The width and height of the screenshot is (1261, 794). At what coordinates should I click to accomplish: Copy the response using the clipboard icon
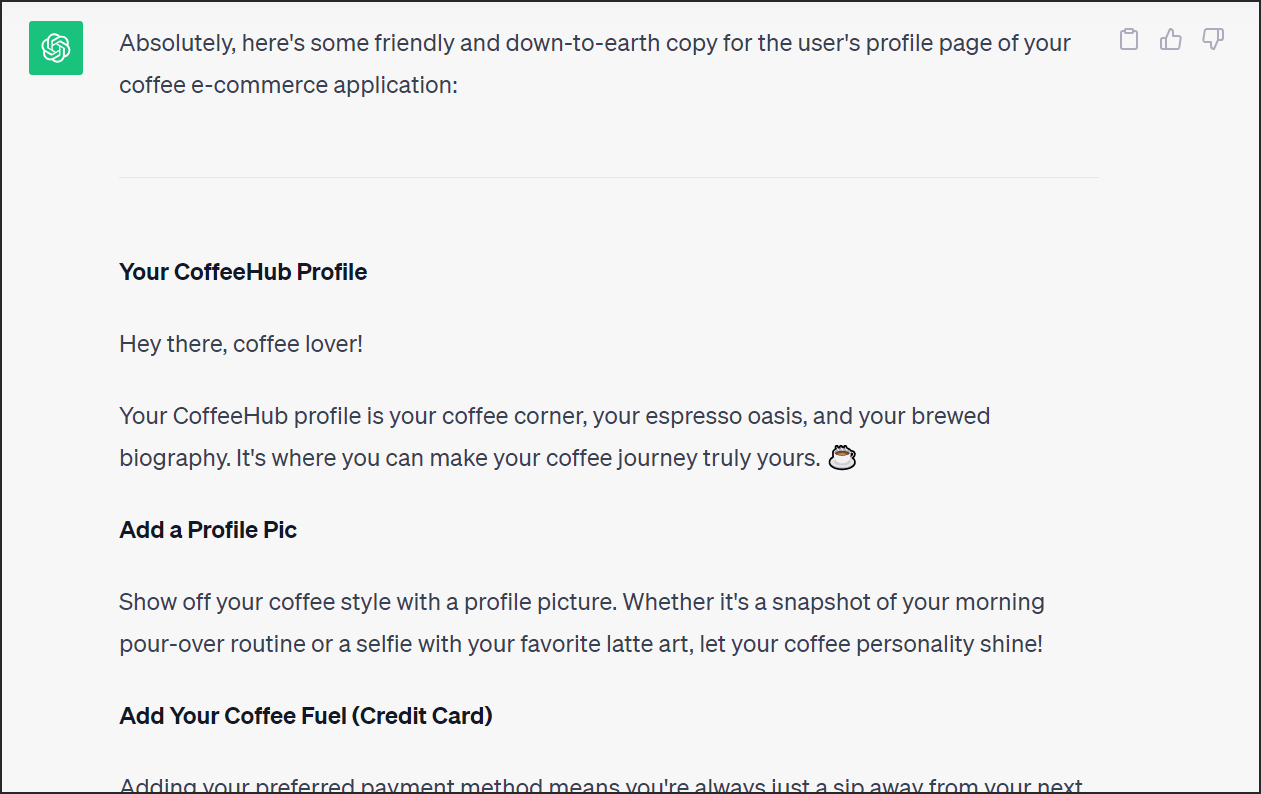coord(1129,40)
